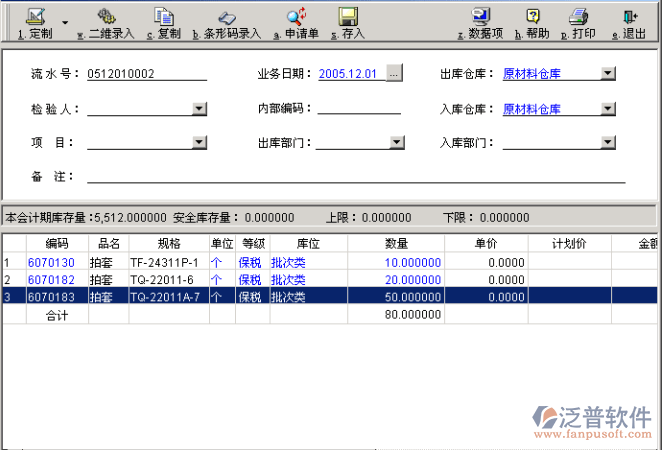The height and width of the screenshot is (450, 662).
Task: Save with the 存入 disk icon
Action: click(x=348, y=17)
